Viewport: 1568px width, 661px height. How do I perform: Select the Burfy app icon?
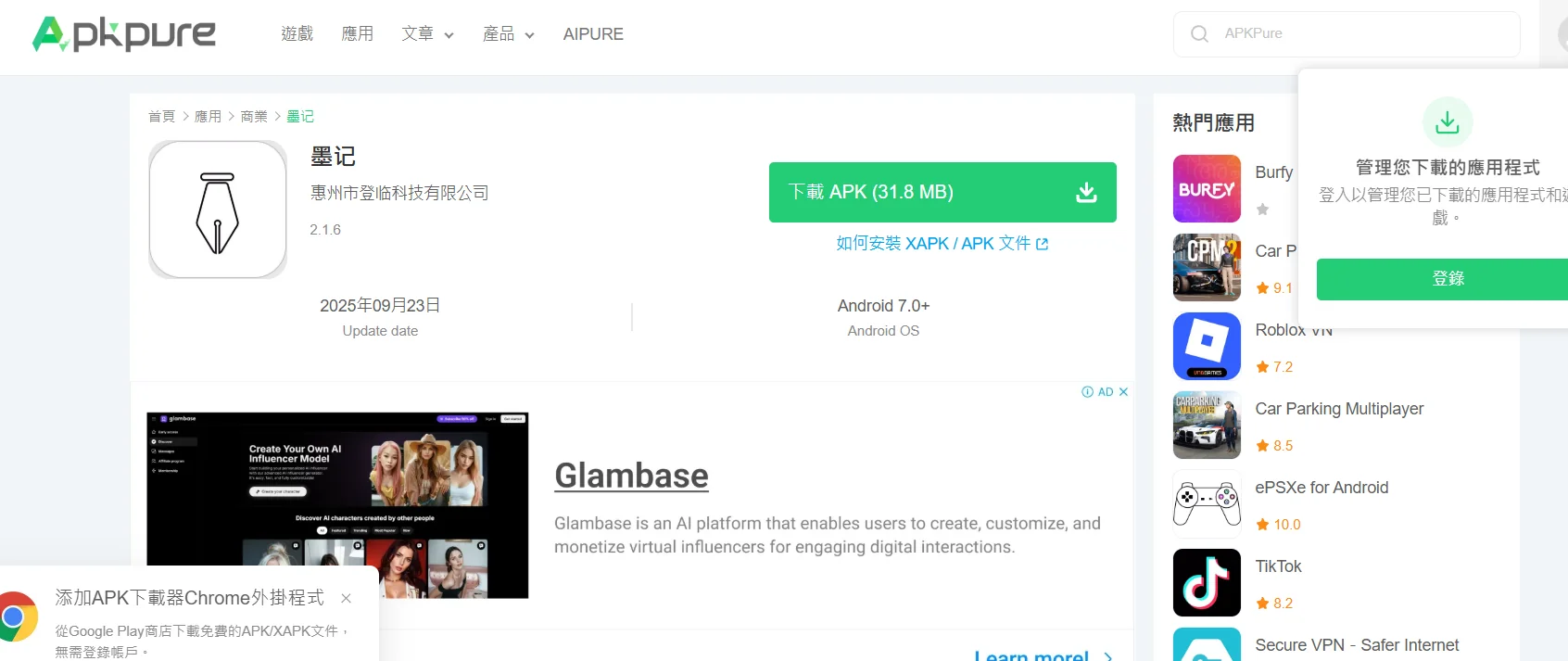pyautogui.click(x=1206, y=188)
